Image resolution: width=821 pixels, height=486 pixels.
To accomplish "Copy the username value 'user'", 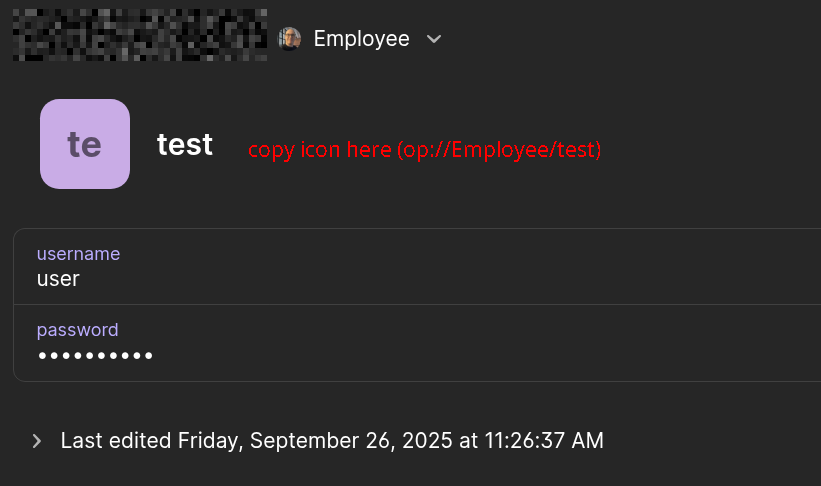I will [x=58, y=279].
